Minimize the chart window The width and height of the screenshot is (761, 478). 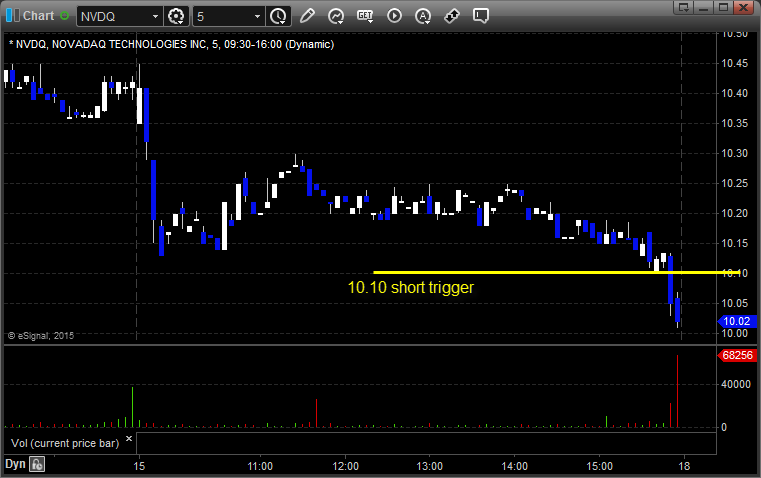(x=704, y=7)
